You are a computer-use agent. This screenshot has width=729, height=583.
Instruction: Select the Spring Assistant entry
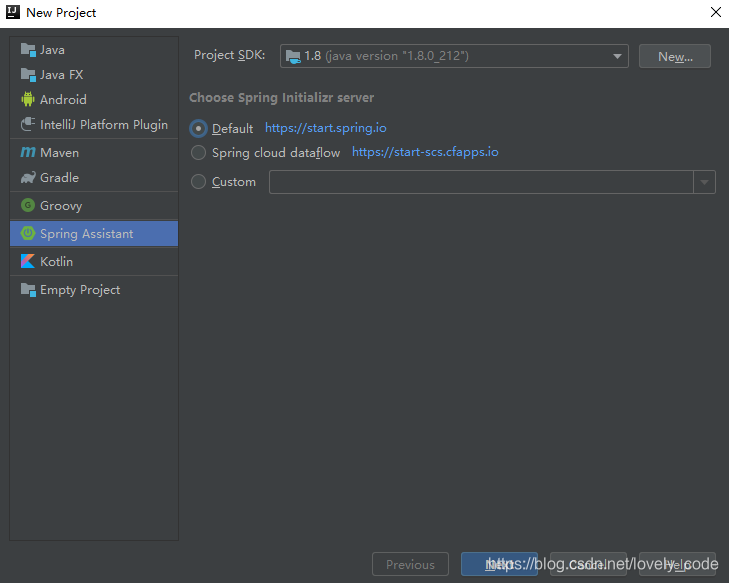pyautogui.click(x=94, y=233)
